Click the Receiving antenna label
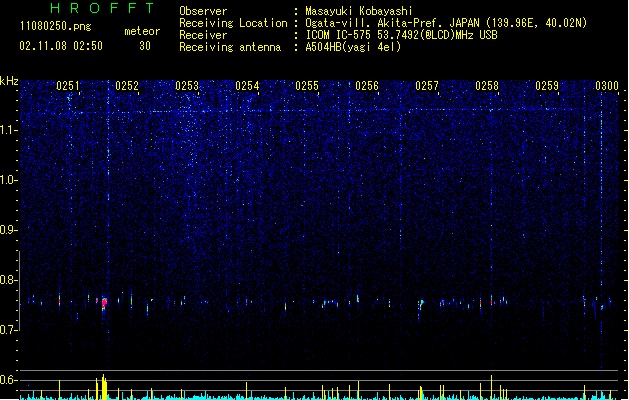The width and height of the screenshot is (629, 400). [x=230, y=47]
